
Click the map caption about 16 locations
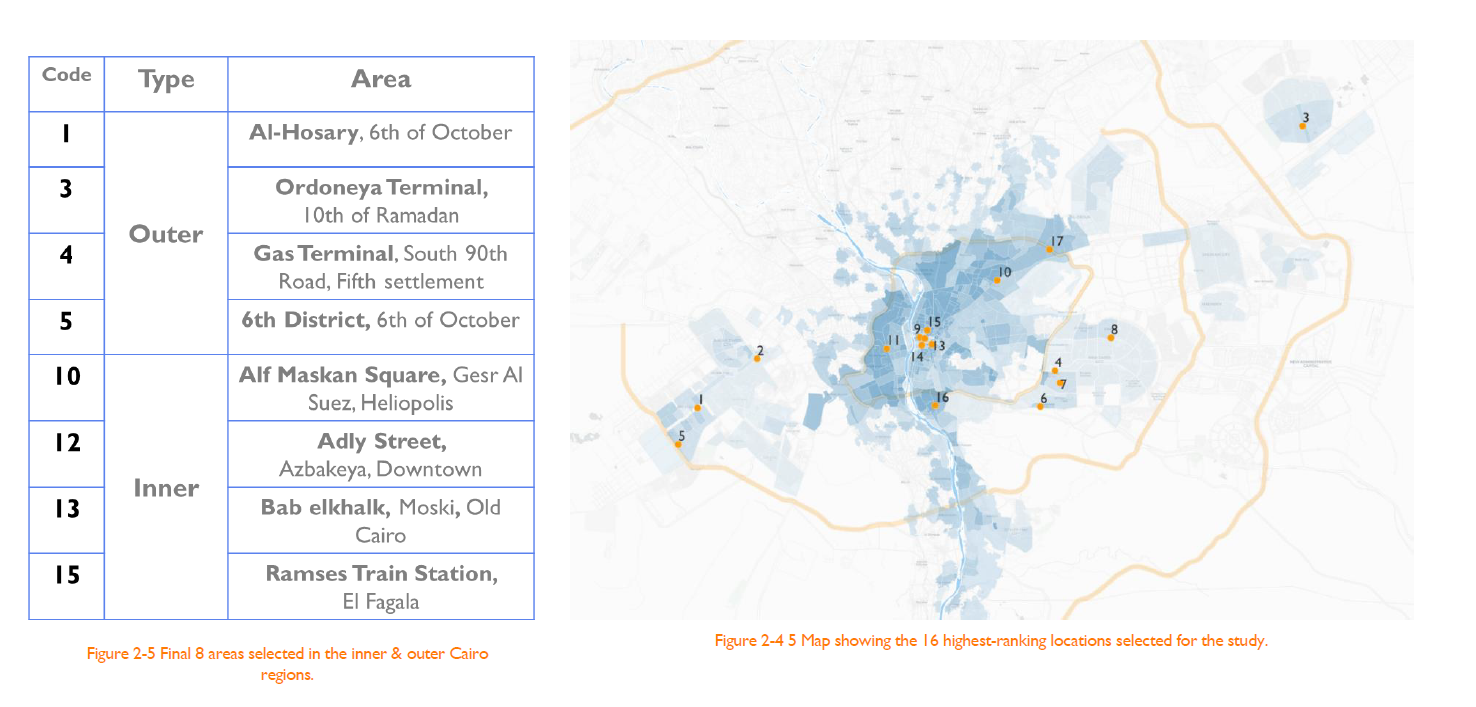(x=990, y=641)
